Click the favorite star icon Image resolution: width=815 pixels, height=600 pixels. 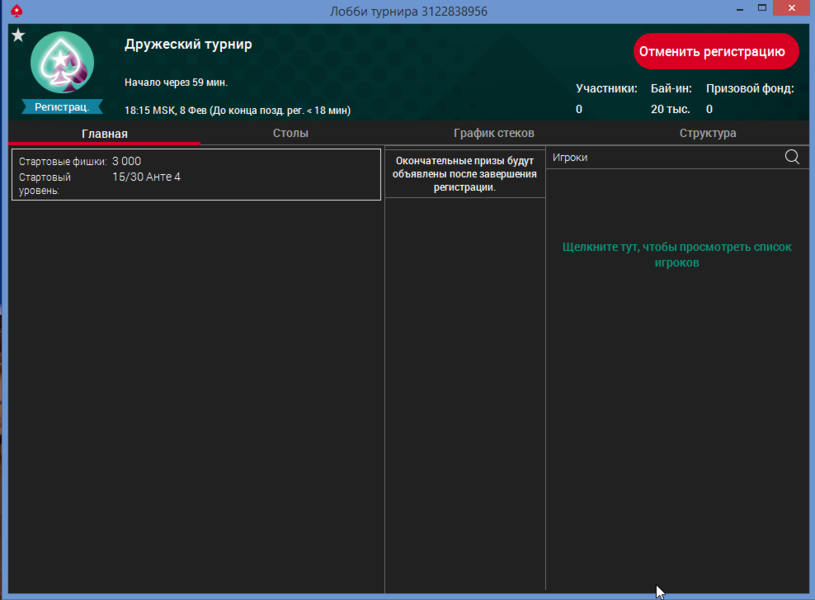(x=18, y=35)
